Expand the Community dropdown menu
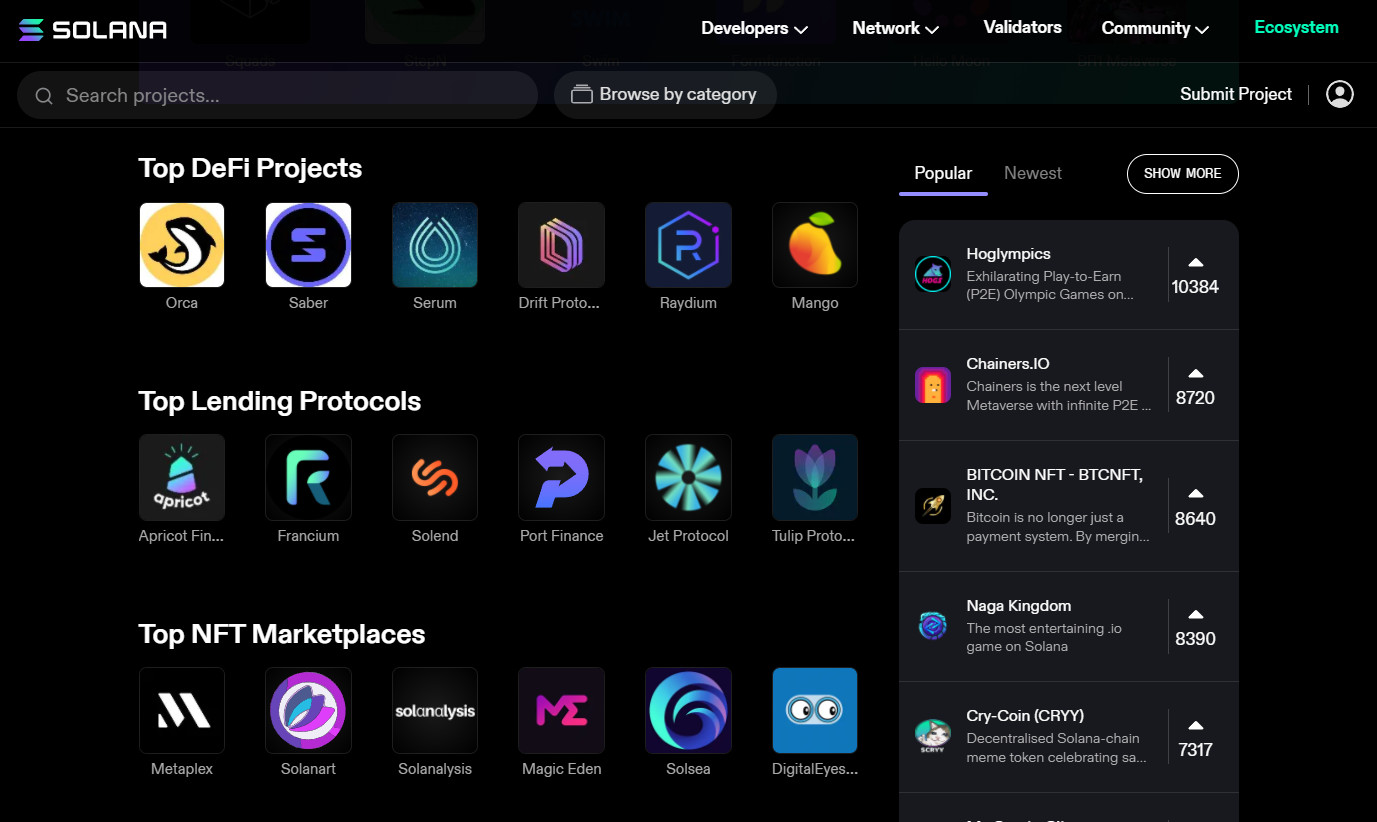Image resolution: width=1377 pixels, height=822 pixels. click(1155, 28)
